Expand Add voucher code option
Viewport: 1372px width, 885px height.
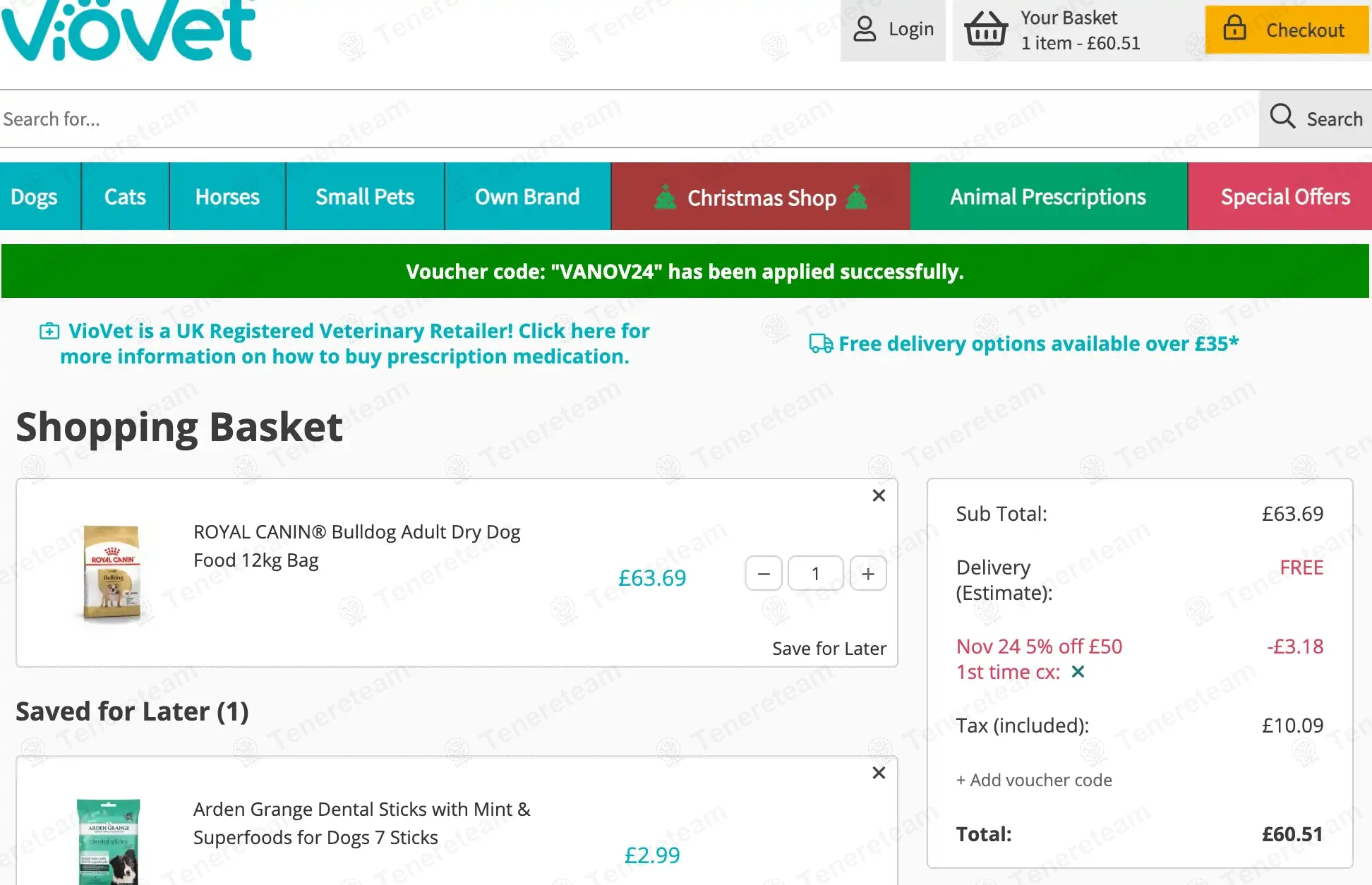click(1034, 780)
